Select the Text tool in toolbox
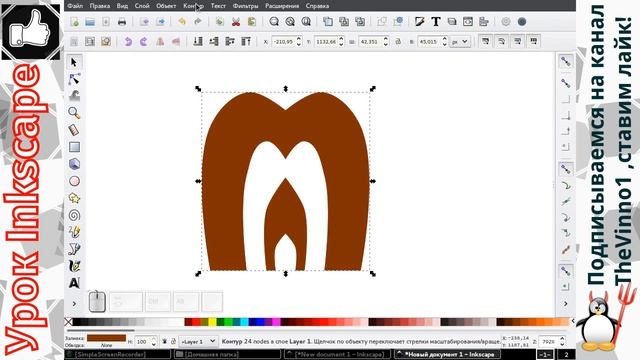640x360 pixels. click(x=74, y=283)
